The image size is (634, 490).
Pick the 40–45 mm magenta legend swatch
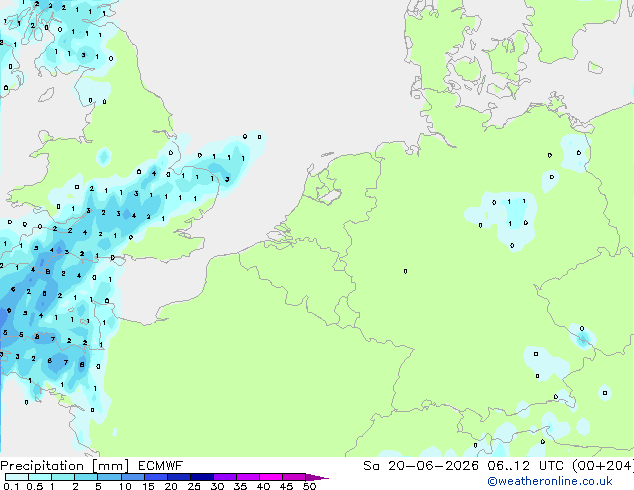coord(271,477)
